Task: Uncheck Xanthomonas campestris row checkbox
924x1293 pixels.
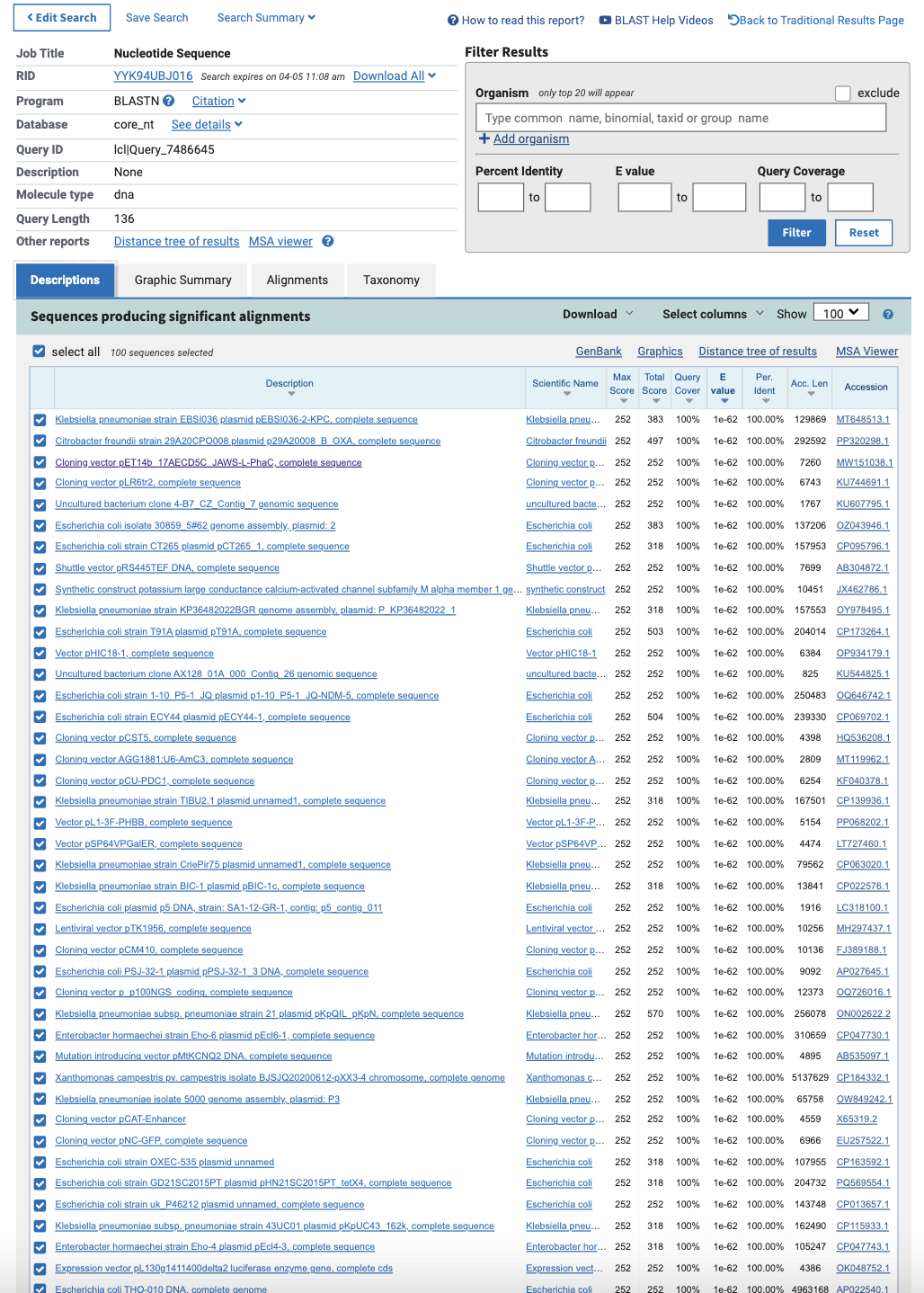Action: click(x=40, y=1078)
